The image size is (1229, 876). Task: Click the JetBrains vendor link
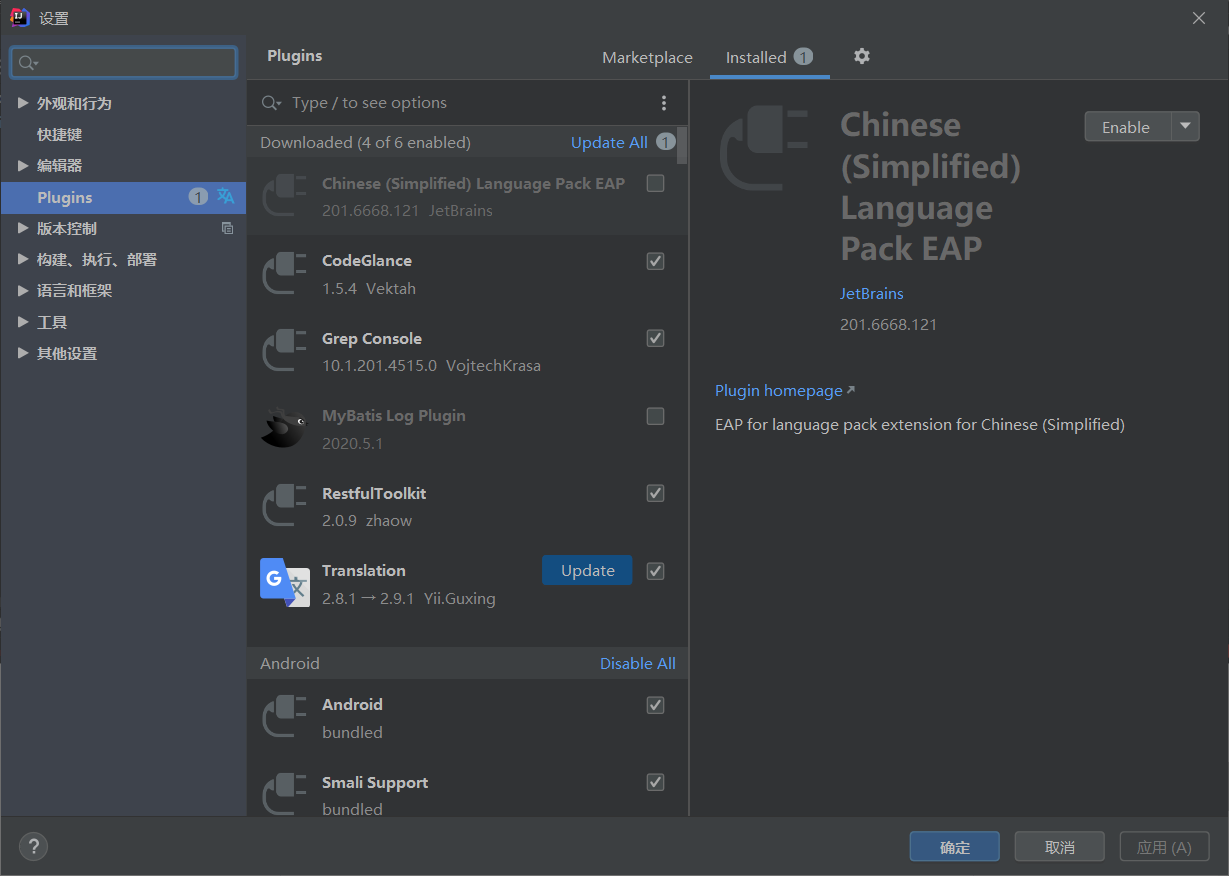872,293
